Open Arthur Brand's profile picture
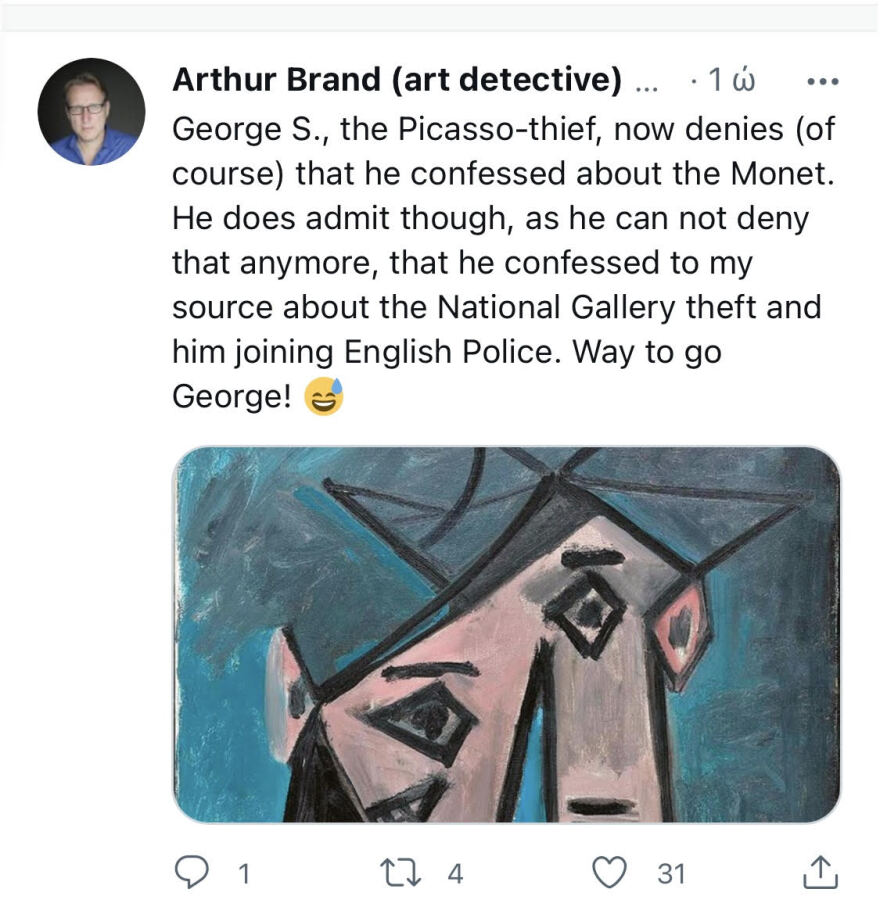880x914 pixels. pos(91,112)
